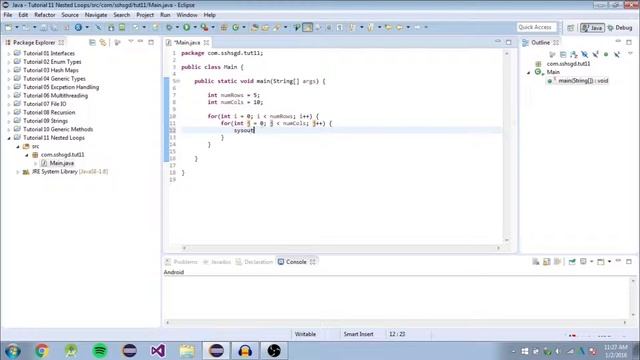Open Run button dropdown arrow
The width and height of the screenshot is (640, 360).
[195, 27]
